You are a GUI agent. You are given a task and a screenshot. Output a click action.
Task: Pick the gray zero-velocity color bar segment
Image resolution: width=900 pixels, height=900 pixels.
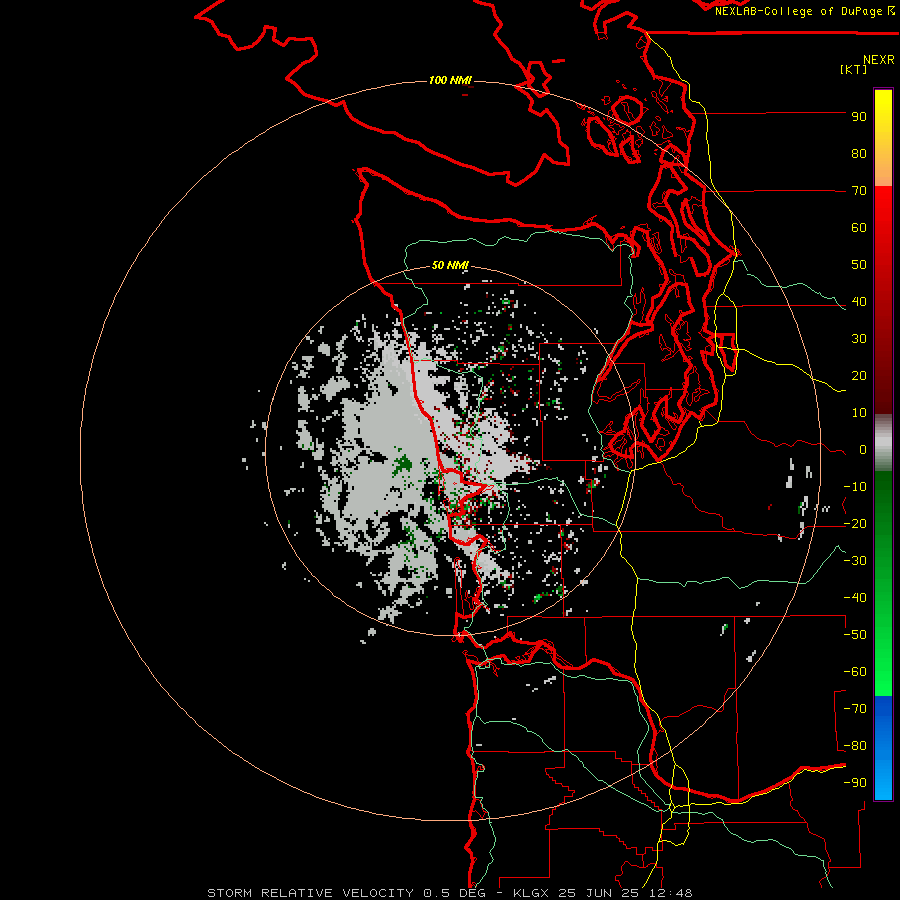point(883,443)
